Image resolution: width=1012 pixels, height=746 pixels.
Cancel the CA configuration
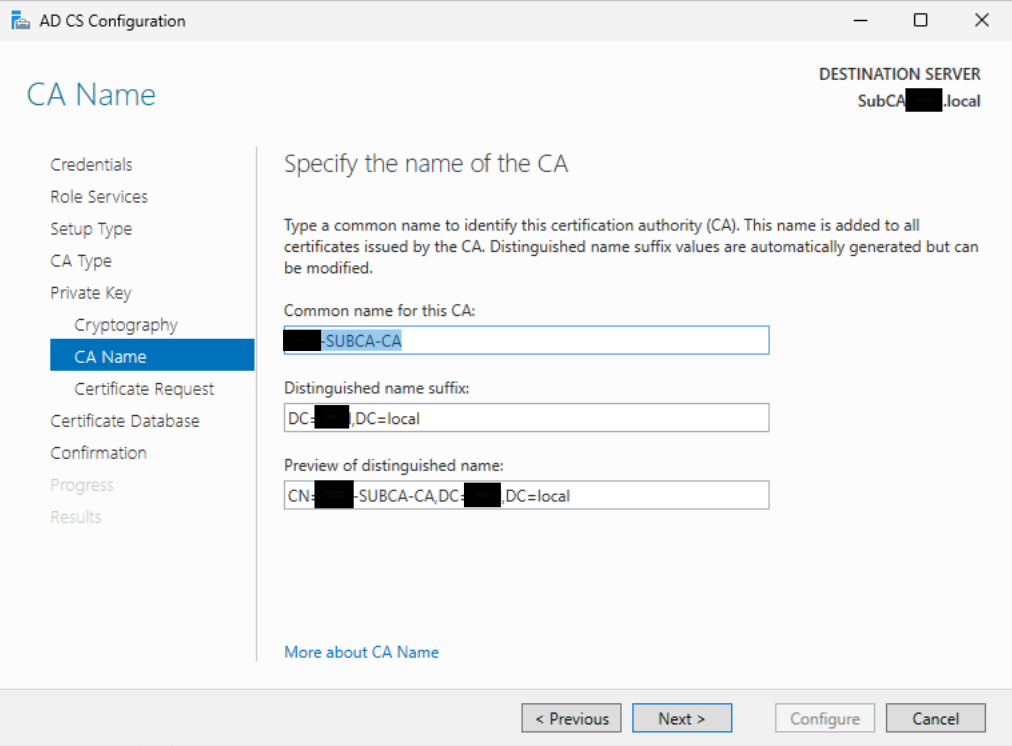pyautogui.click(x=935, y=718)
